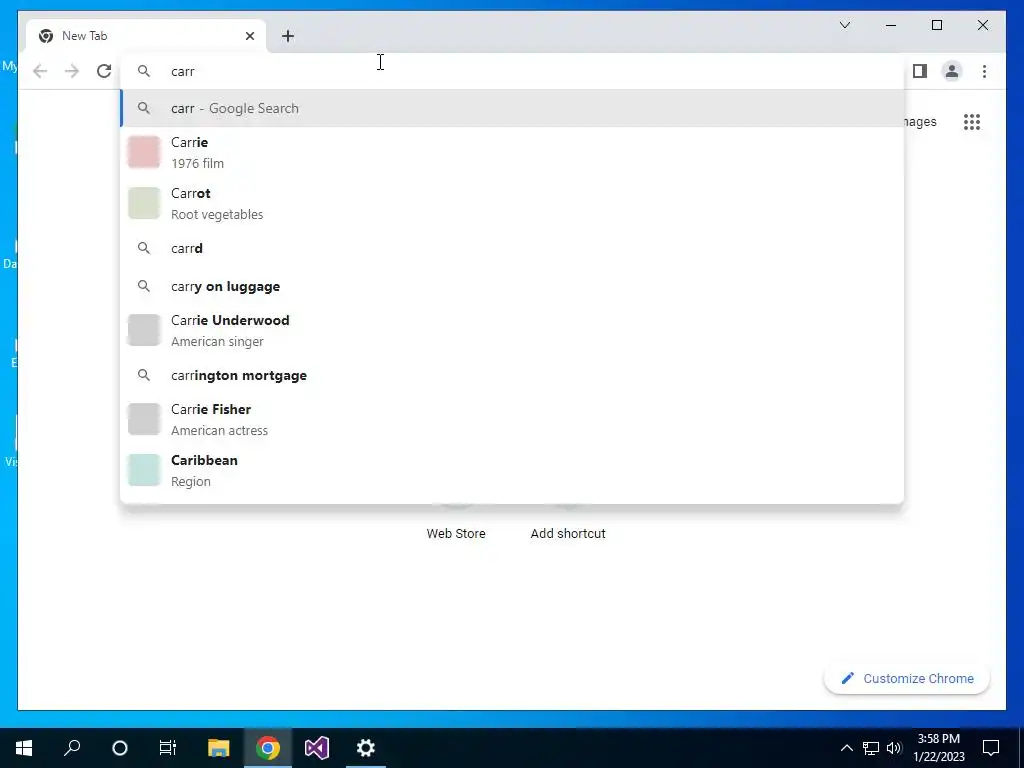Click the Customize Chrome button
1024x768 pixels.
[906, 679]
